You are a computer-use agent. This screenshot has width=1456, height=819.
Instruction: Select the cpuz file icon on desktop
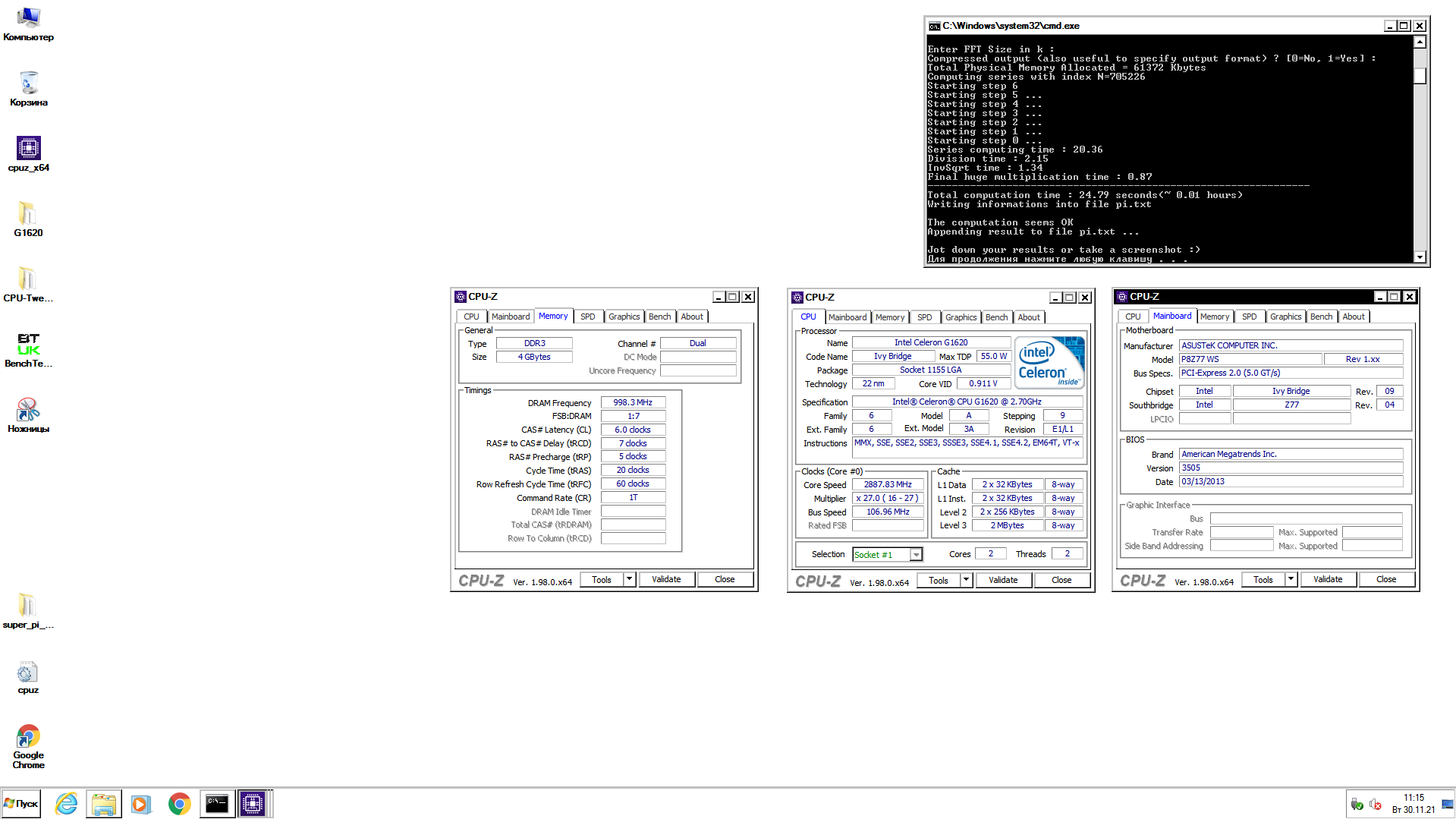tap(28, 677)
